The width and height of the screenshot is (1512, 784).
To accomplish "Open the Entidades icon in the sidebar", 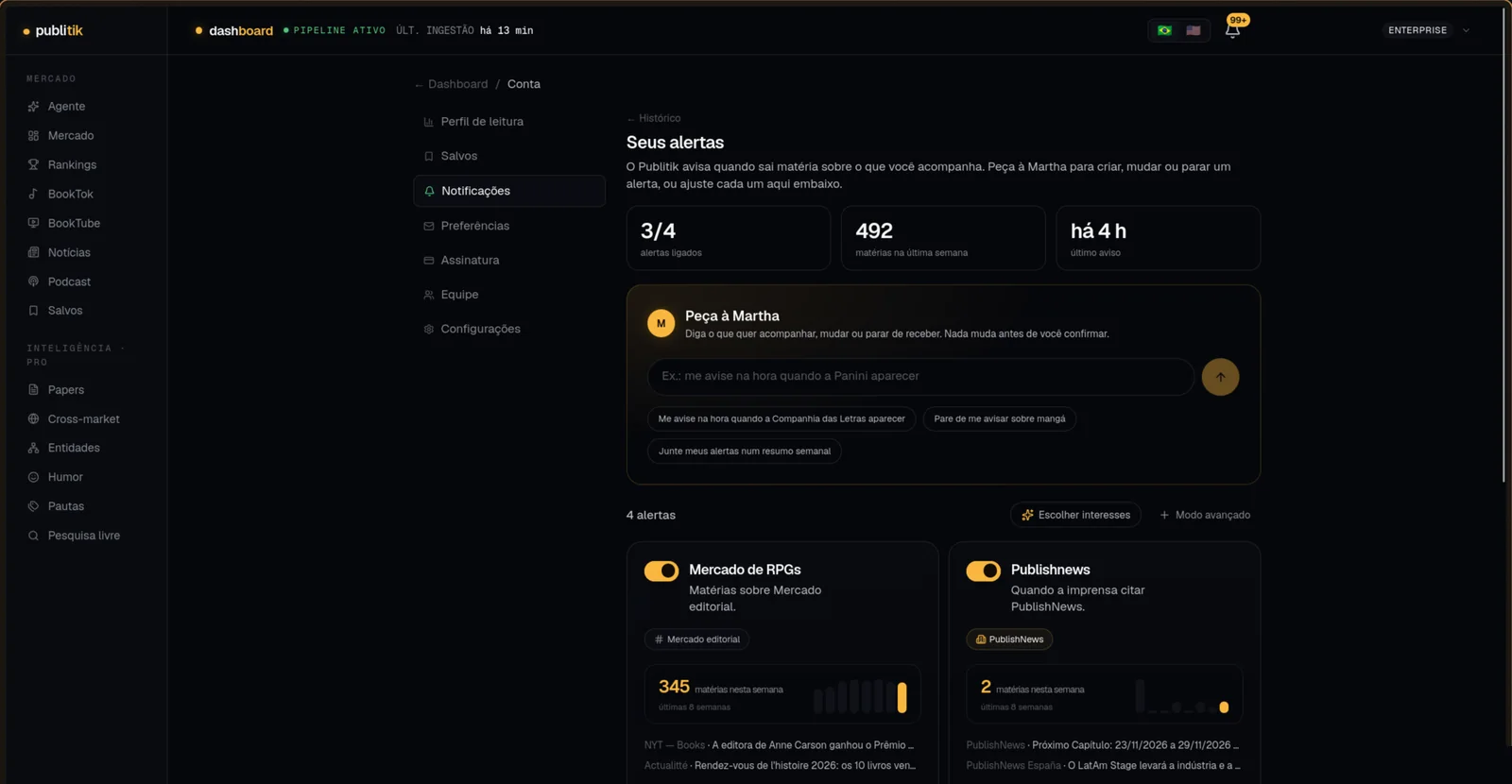I will pos(33,448).
